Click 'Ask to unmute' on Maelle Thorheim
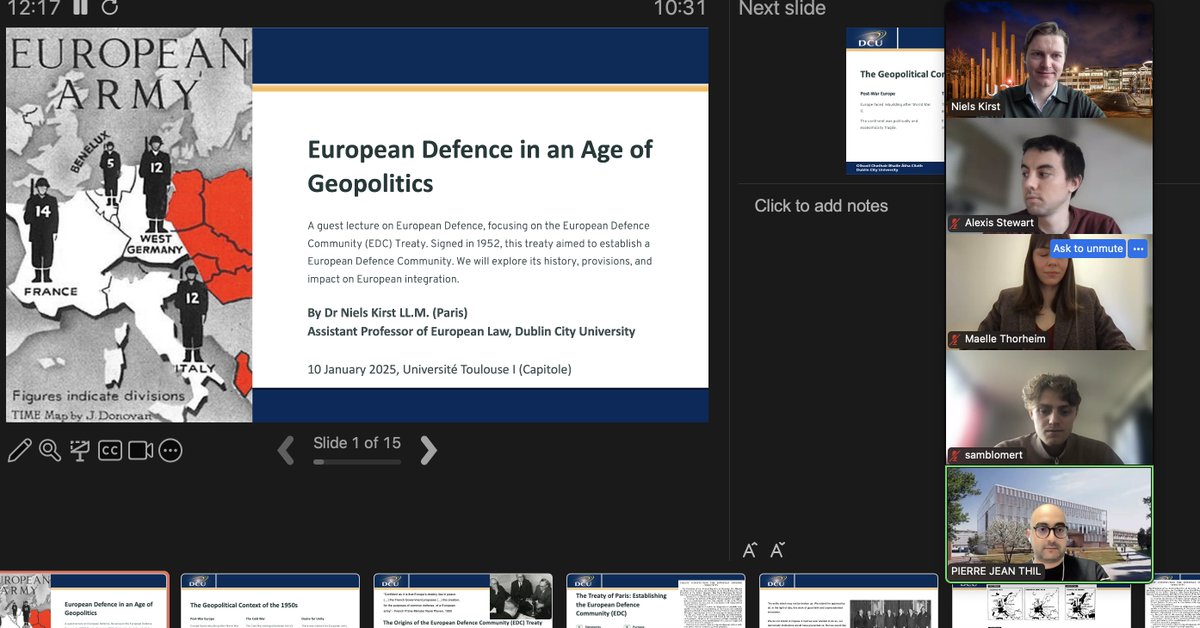Screen dimensions: 1200x628 (x=1088, y=248)
